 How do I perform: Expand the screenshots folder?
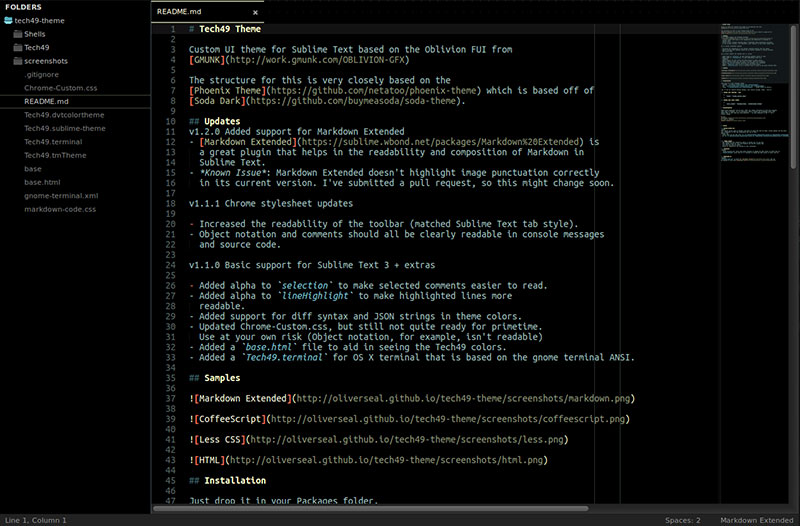pos(46,61)
